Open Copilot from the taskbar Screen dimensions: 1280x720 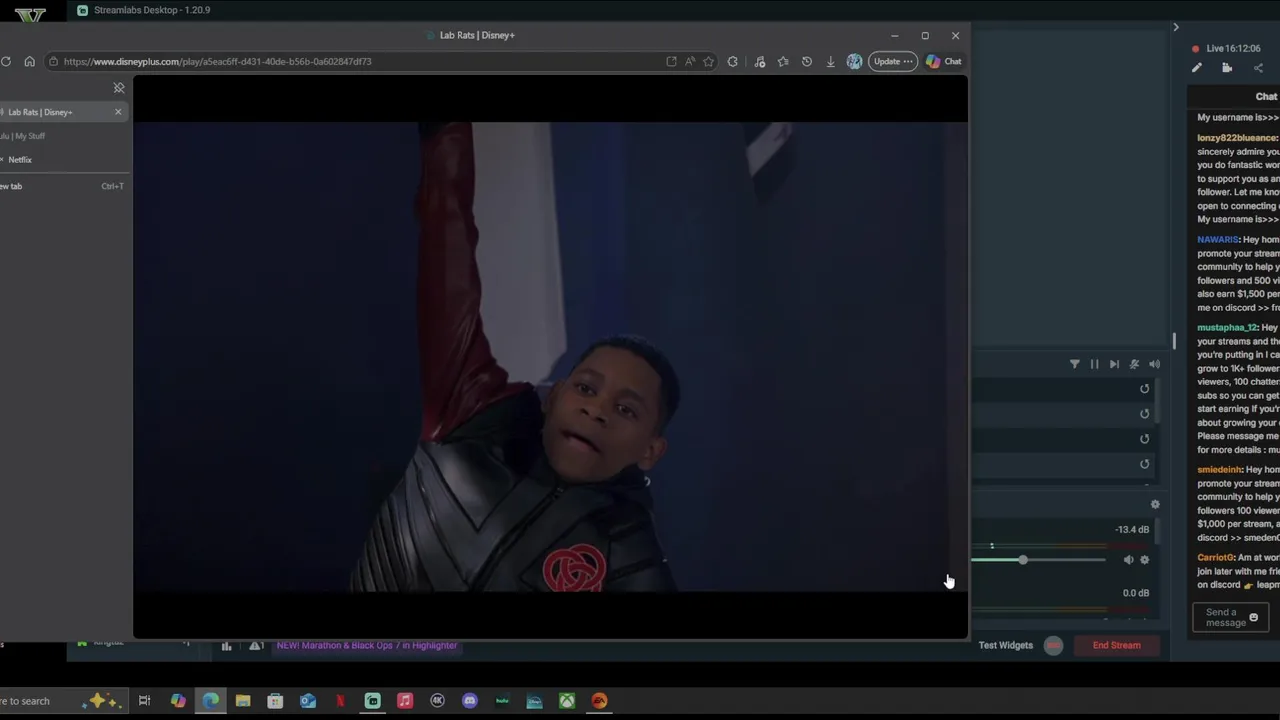[x=178, y=701]
